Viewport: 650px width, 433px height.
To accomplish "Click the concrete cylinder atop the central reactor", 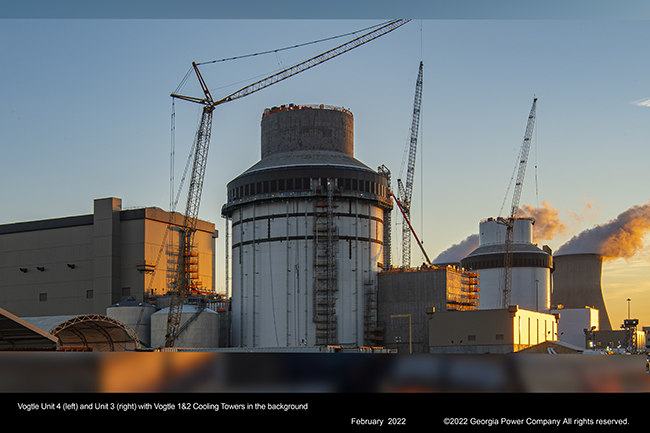I will click(307, 131).
